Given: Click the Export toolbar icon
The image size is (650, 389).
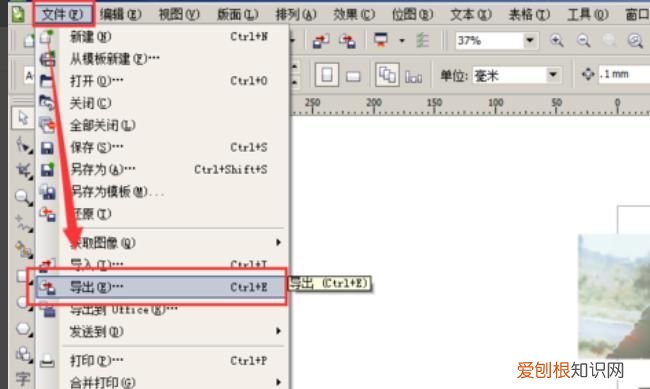Looking at the screenshot, I should (x=347, y=41).
